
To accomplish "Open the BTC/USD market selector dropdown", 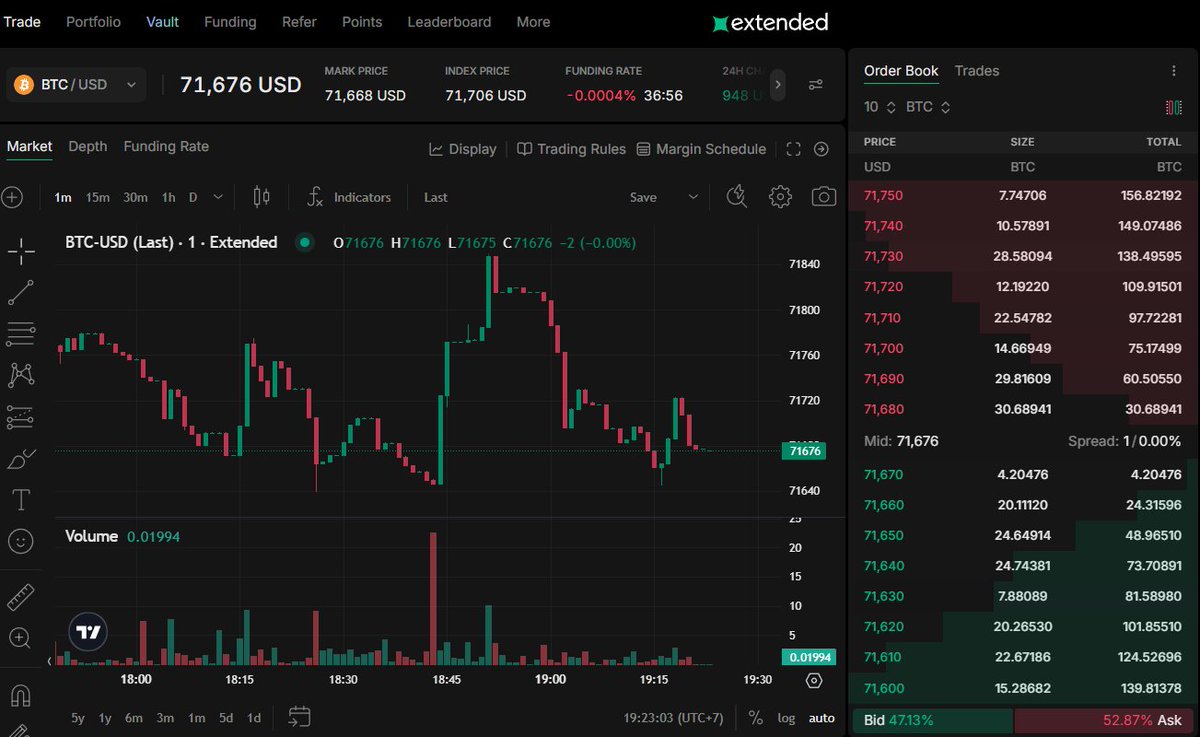I will pyautogui.click(x=76, y=85).
